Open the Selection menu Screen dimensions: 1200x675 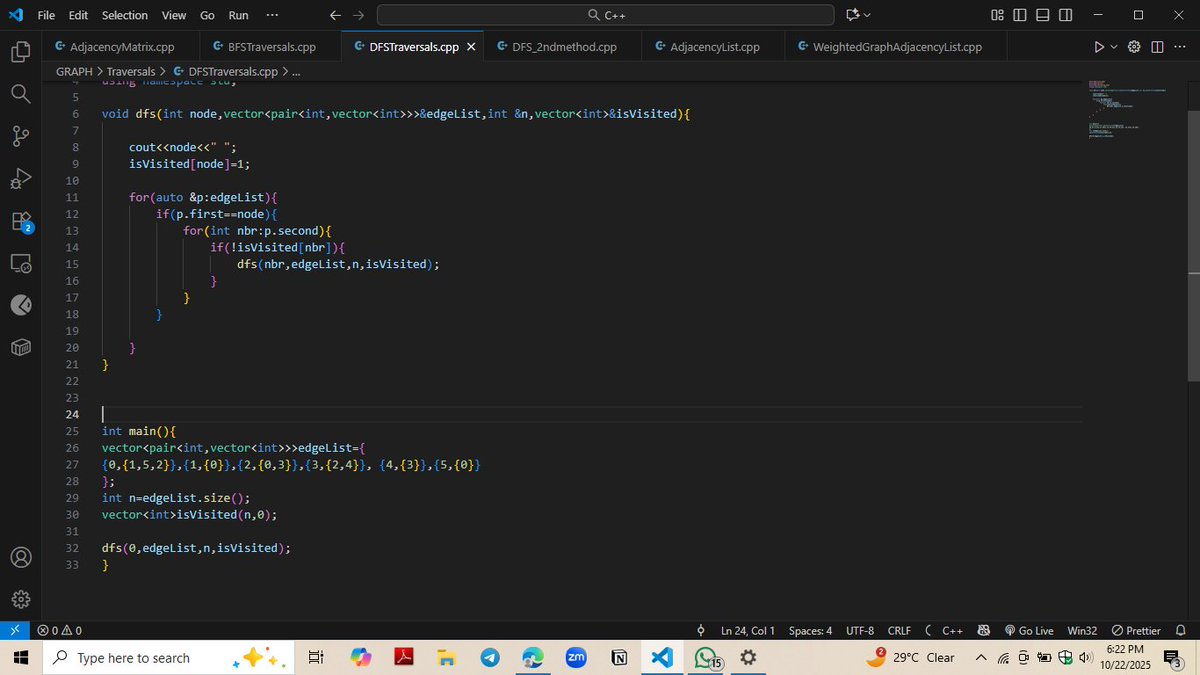tap(124, 15)
